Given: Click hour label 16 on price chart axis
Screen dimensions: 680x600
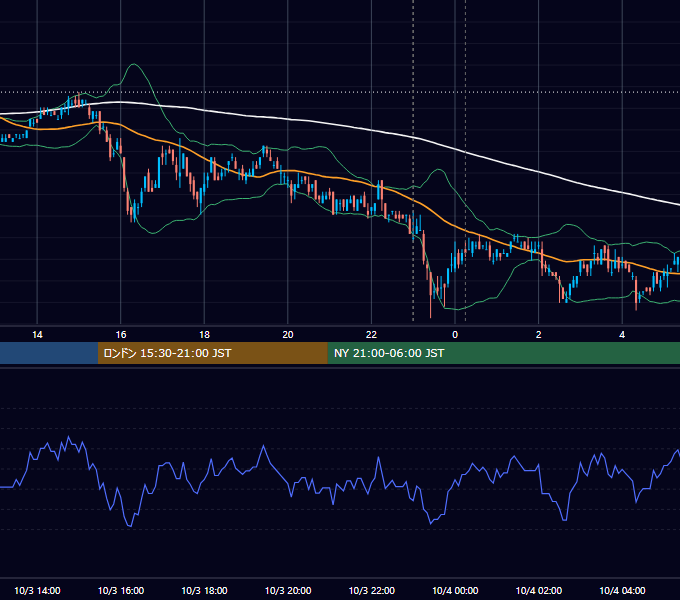Looking at the screenshot, I should [121, 335].
